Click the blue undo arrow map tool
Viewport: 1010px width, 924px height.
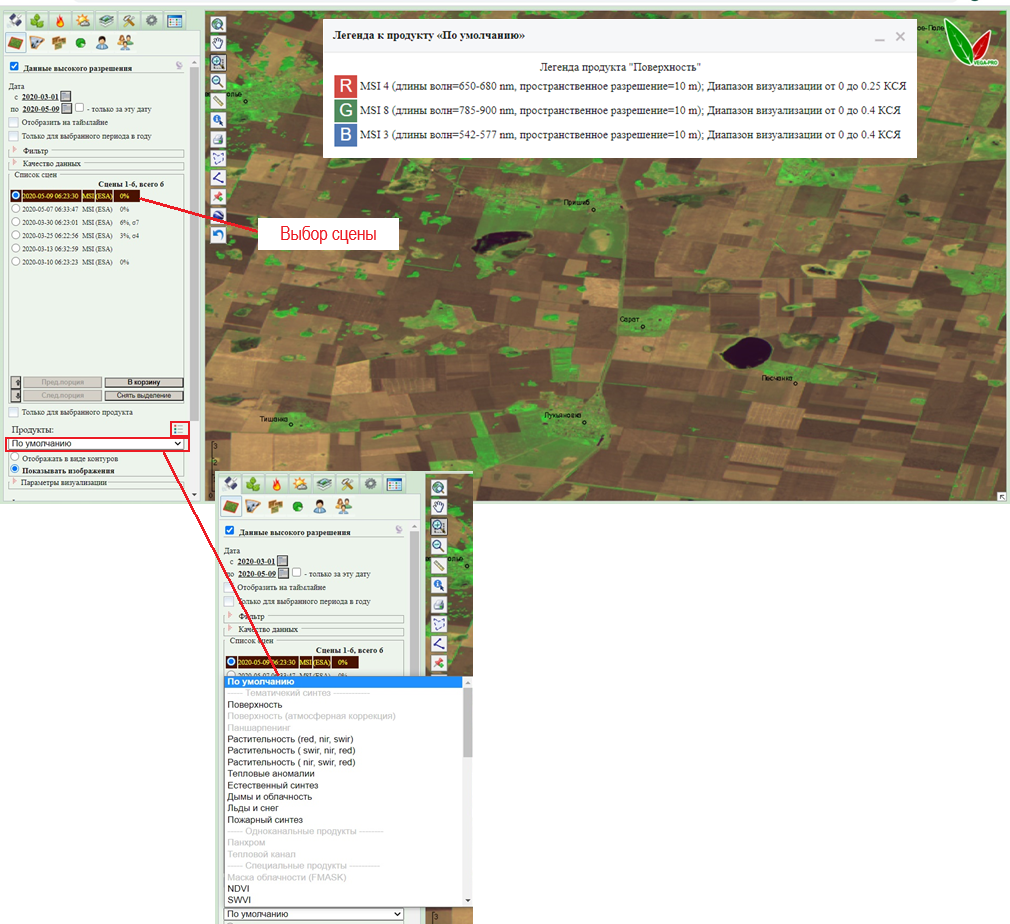[x=217, y=235]
